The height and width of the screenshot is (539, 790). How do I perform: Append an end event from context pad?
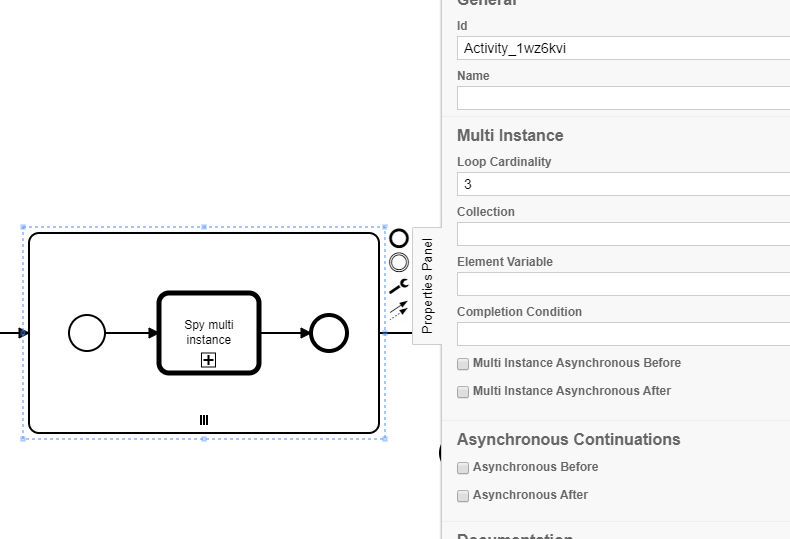coord(399,238)
